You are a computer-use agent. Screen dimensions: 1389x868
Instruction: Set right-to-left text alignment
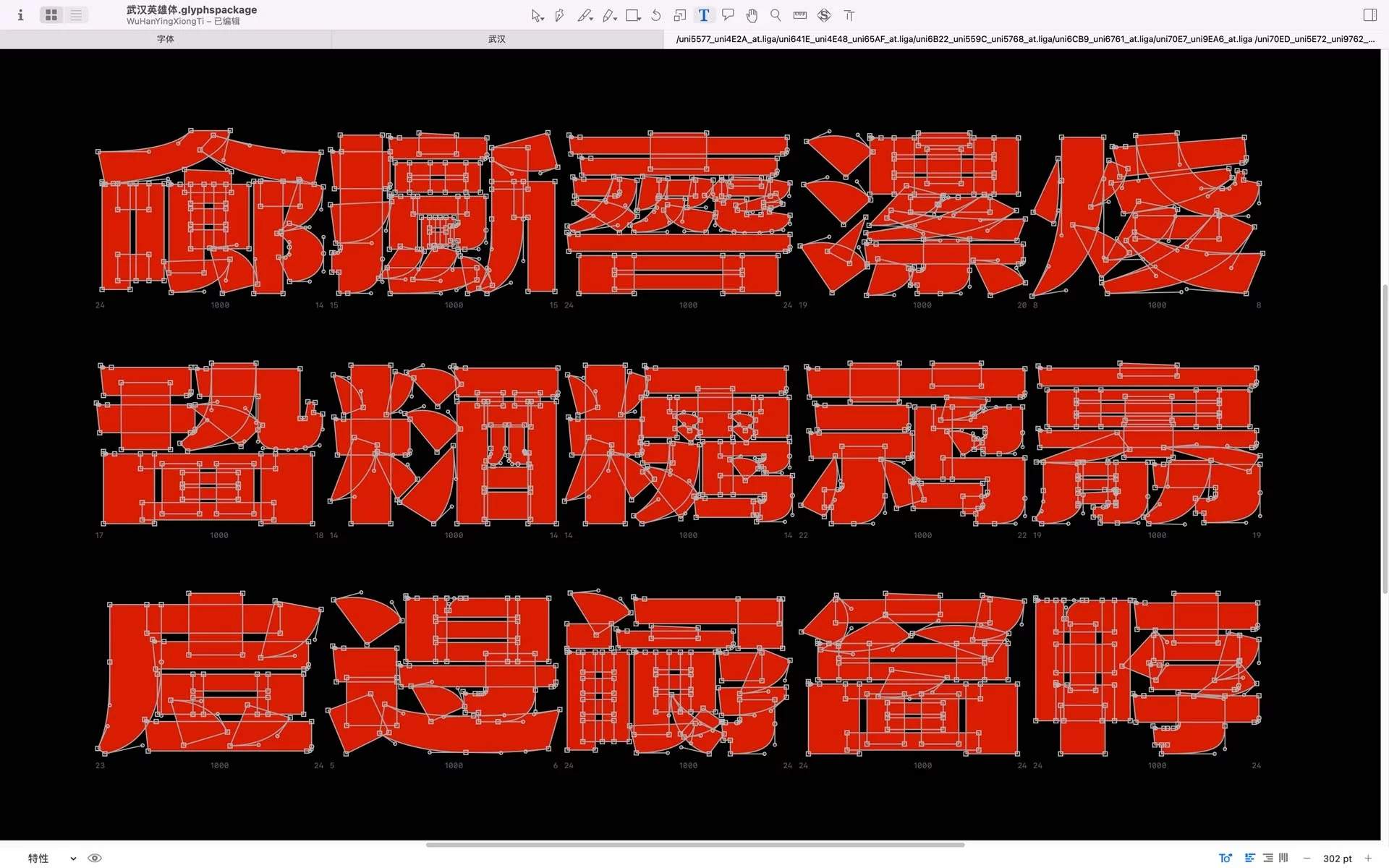pos(1267,858)
